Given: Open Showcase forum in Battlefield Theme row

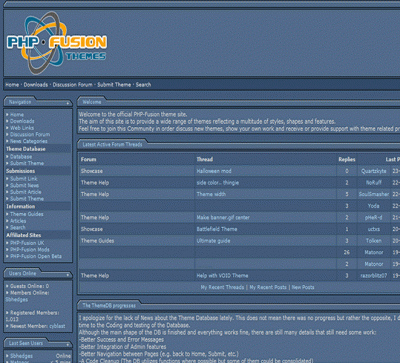Looking at the screenshot, I should 92,229.
